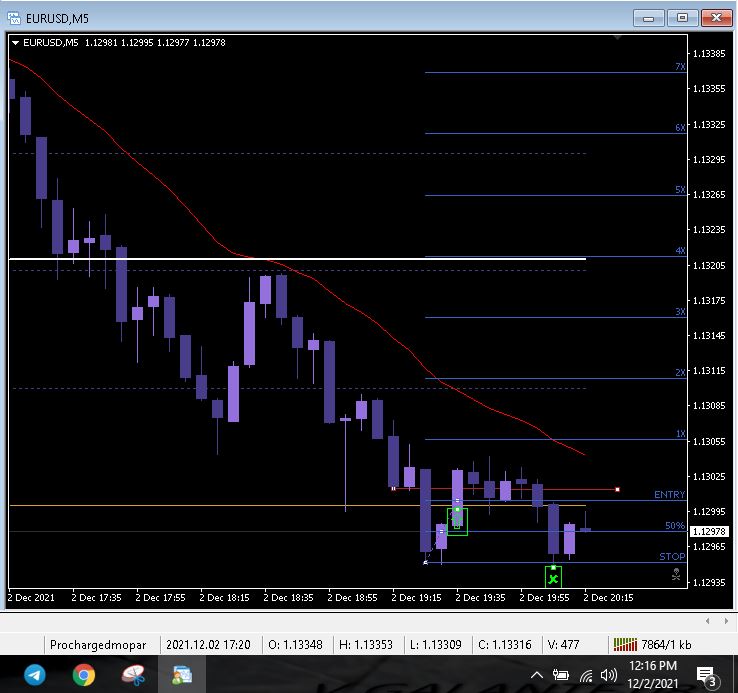This screenshot has height=693, width=738.
Task: Click the ENTRY level label
Action: 669,494
